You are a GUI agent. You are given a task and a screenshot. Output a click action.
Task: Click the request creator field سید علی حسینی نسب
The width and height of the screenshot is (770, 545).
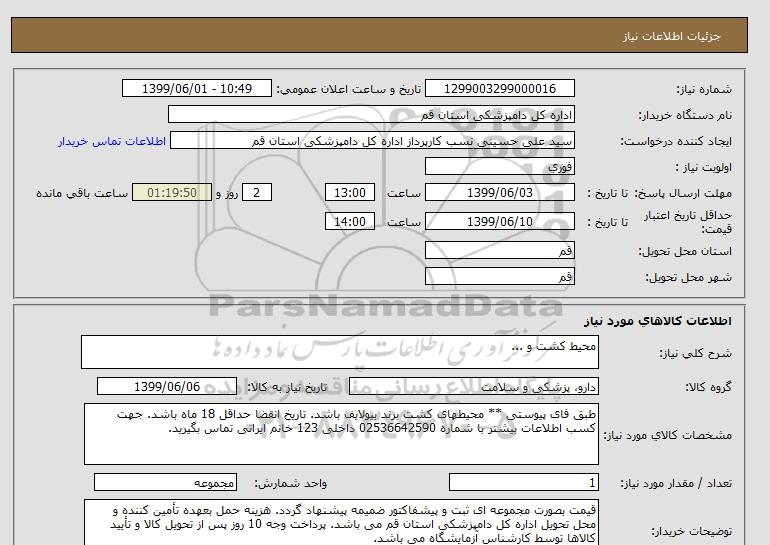(372, 140)
